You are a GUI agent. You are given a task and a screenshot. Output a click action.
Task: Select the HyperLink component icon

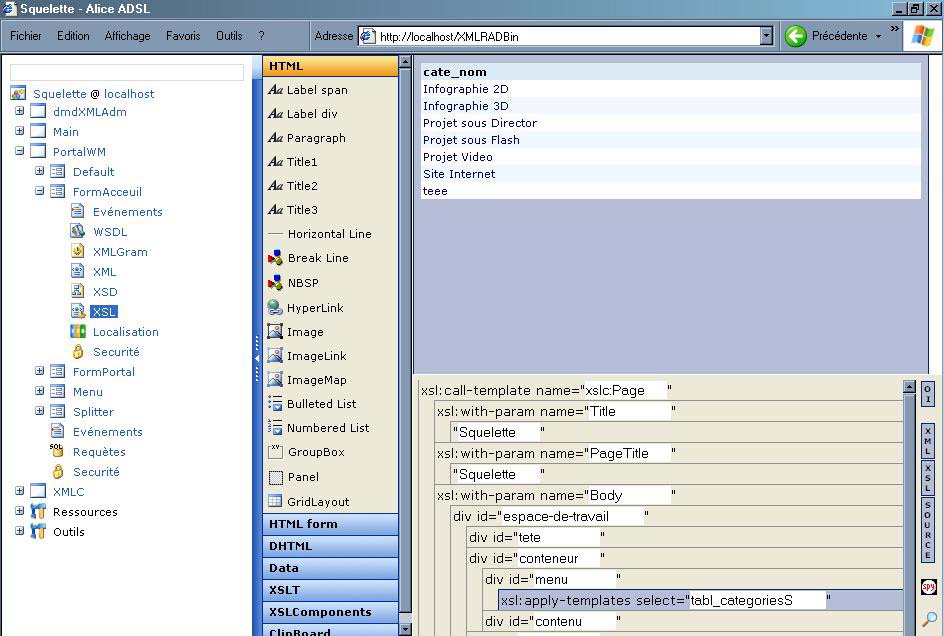point(275,308)
